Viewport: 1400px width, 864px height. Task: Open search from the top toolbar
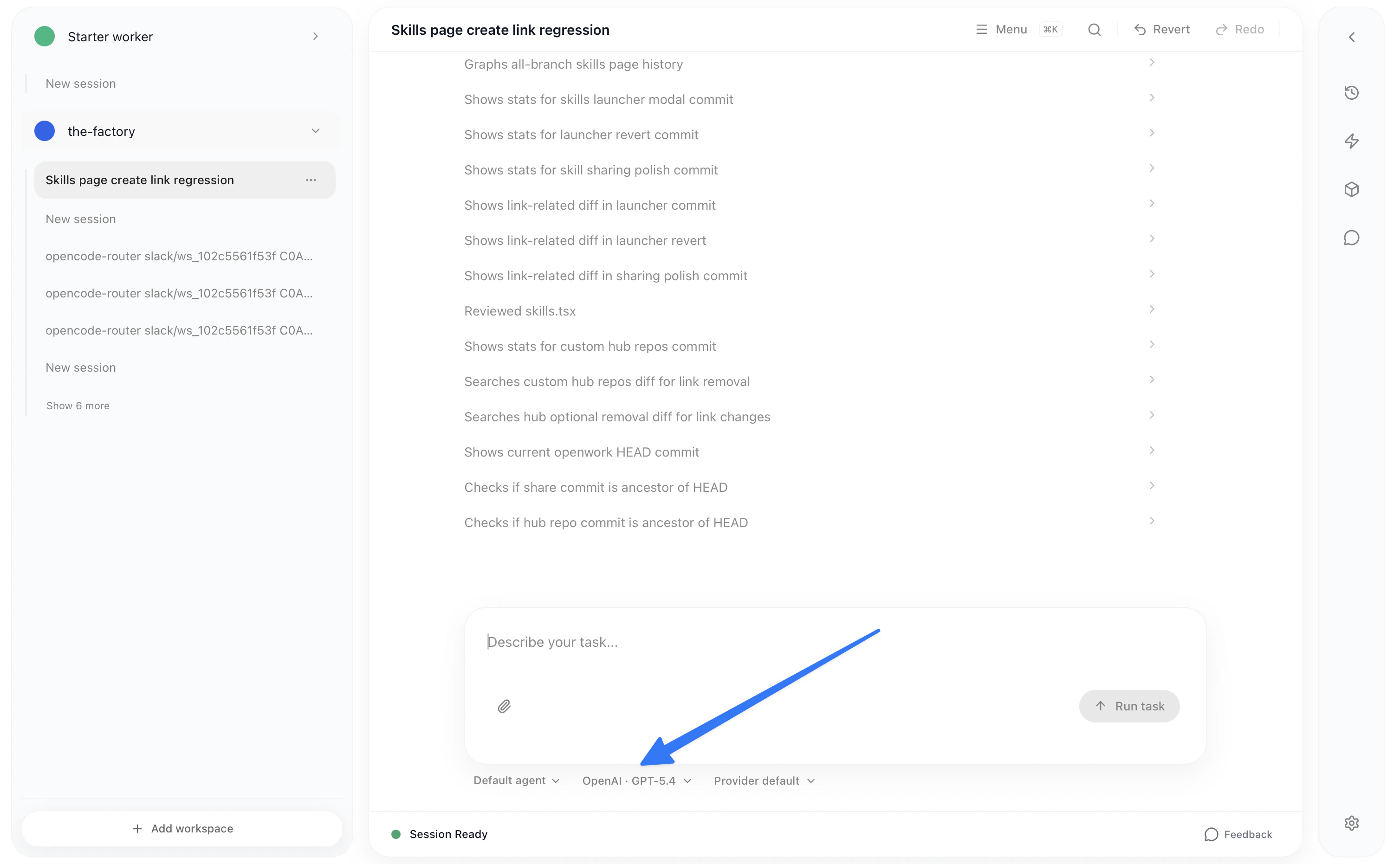coord(1094,29)
